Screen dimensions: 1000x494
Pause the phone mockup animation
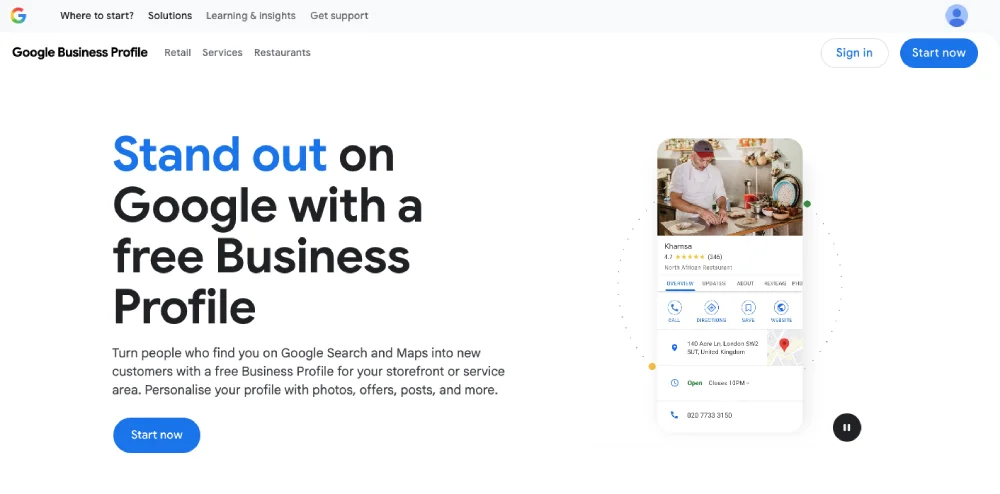(846, 427)
